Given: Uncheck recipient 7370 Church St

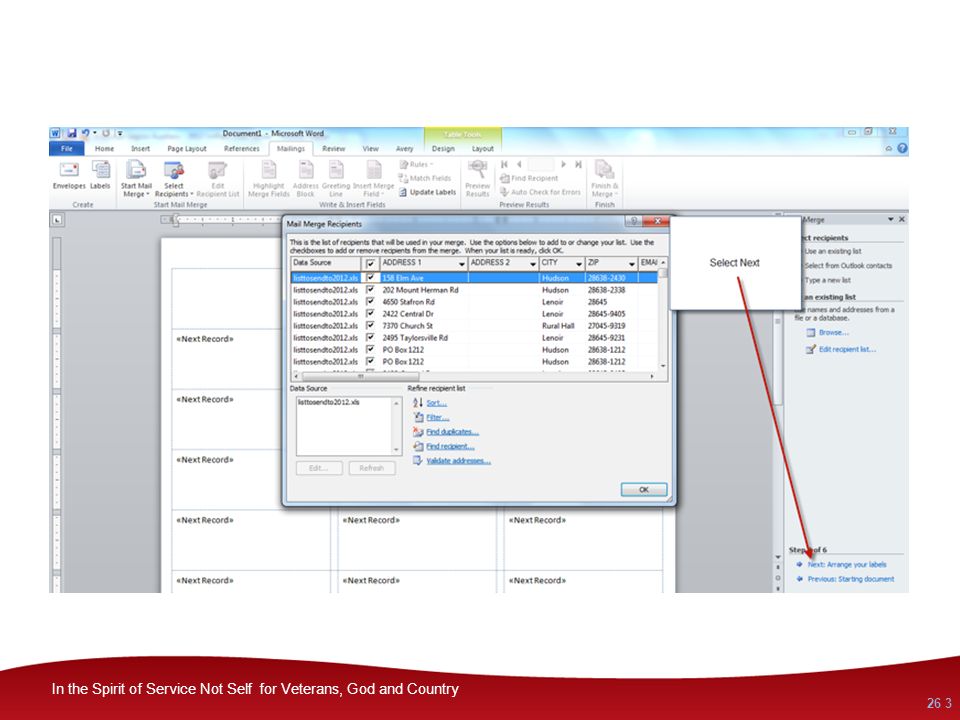Looking at the screenshot, I should click(x=370, y=325).
